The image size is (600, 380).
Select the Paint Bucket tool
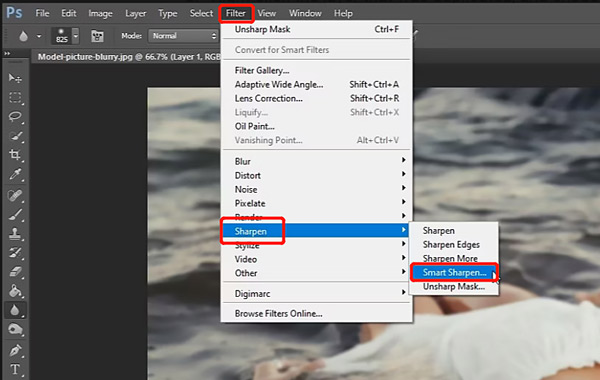(x=15, y=291)
